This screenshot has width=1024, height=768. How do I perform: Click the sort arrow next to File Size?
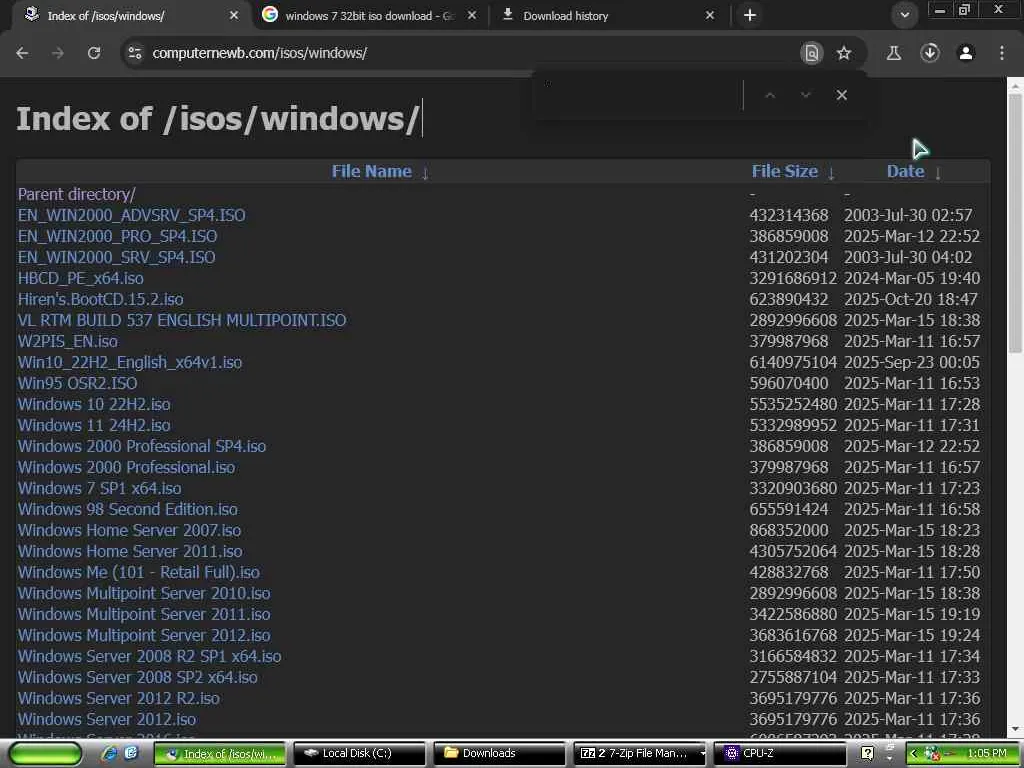(x=831, y=172)
